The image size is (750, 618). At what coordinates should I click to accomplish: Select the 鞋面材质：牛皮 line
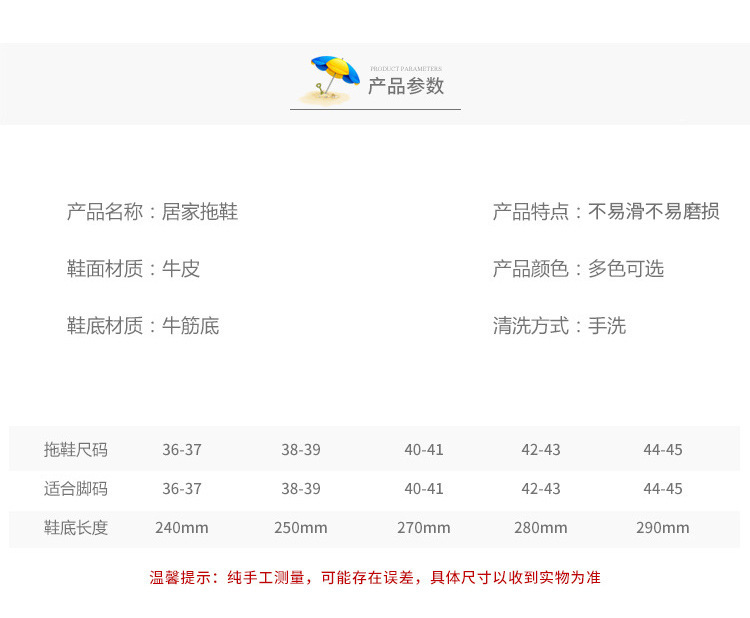133,268
